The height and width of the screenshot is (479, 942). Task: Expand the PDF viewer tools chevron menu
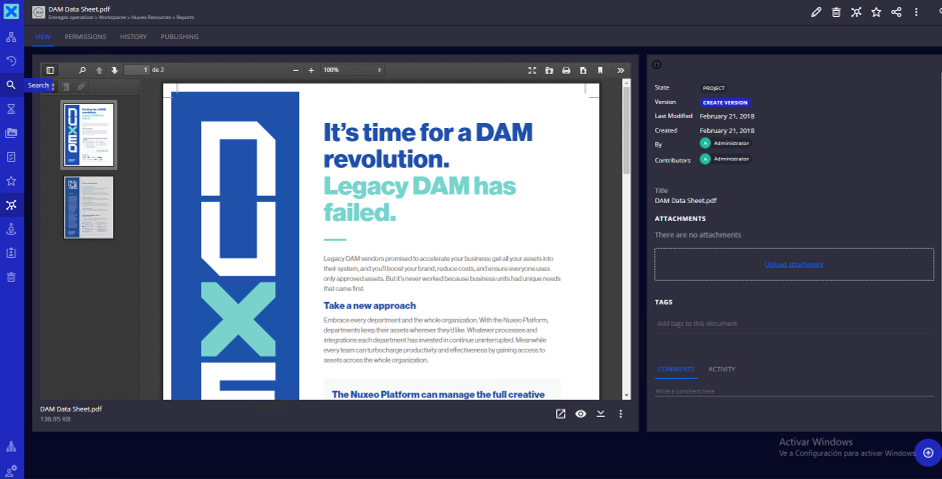(620, 70)
